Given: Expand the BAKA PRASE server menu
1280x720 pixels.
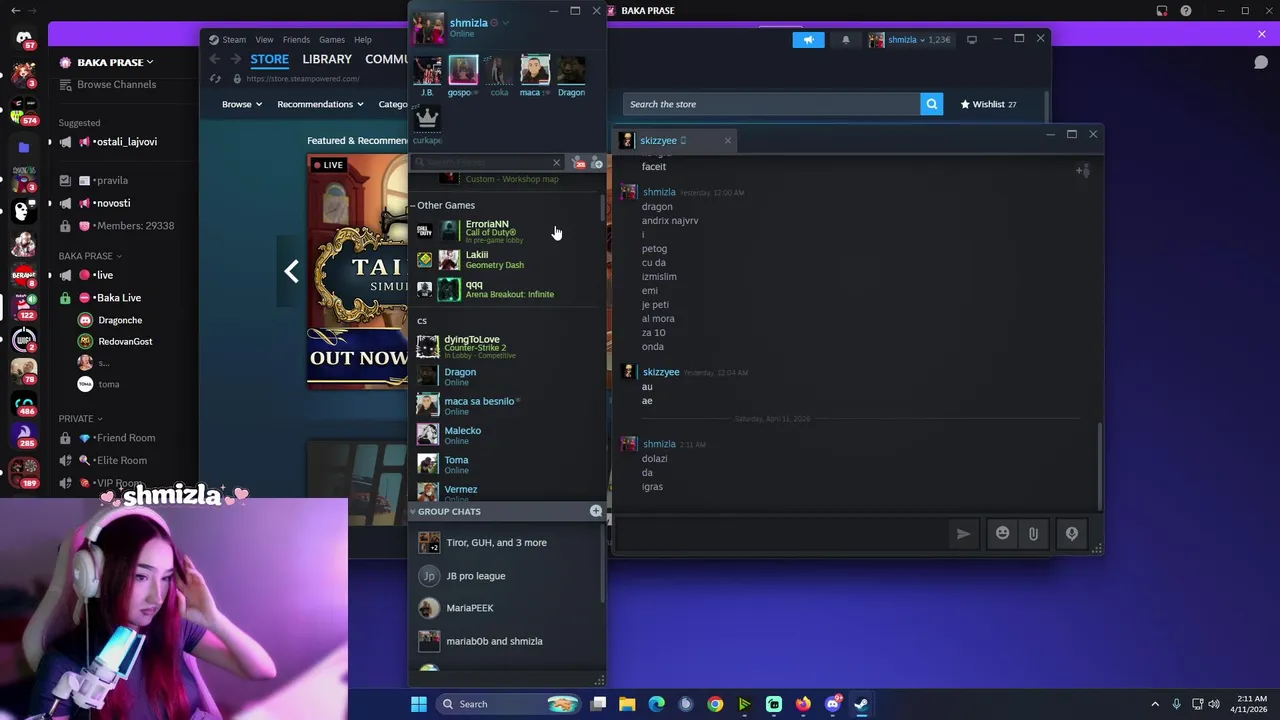Looking at the screenshot, I should click(115, 62).
